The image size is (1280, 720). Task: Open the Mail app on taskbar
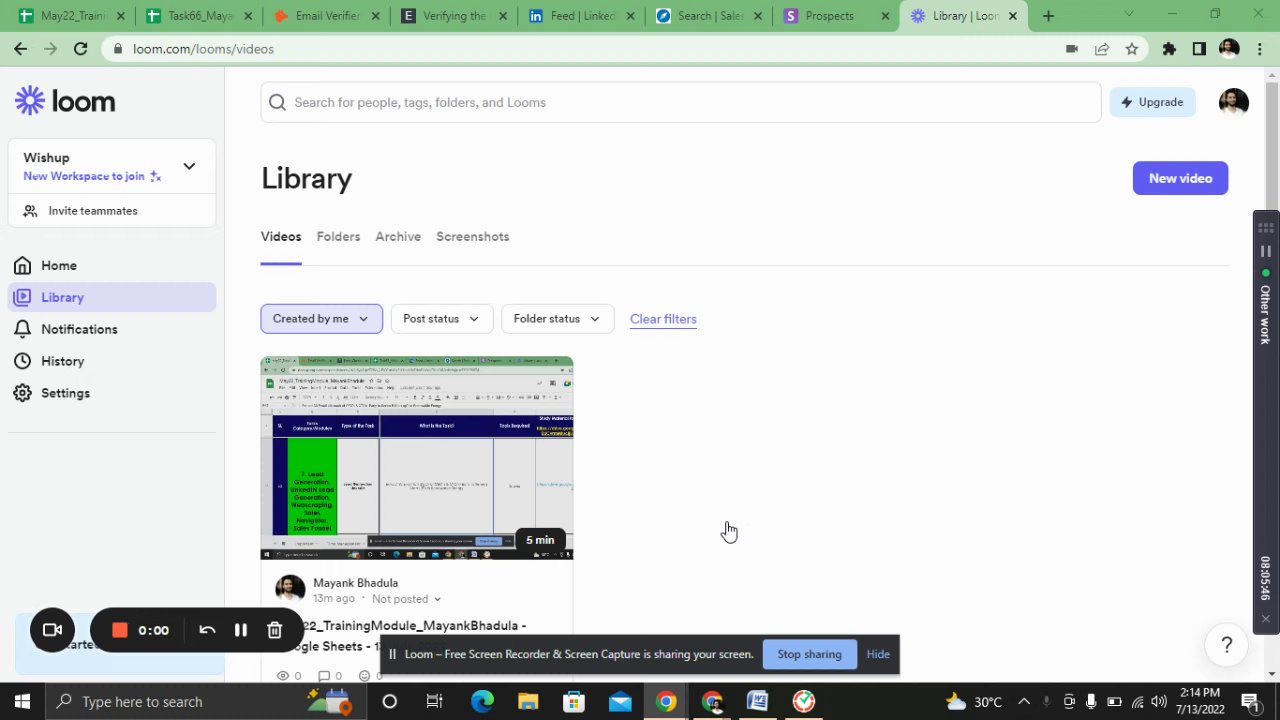tap(620, 701)
